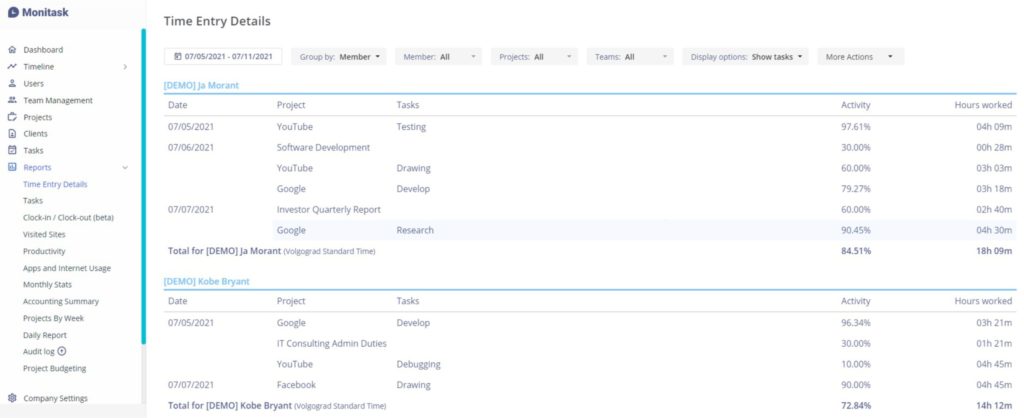The height and width of the screenshot is (418, 1024).
Task: Go to Dashboard in sidebar
Action: (43, 50)
